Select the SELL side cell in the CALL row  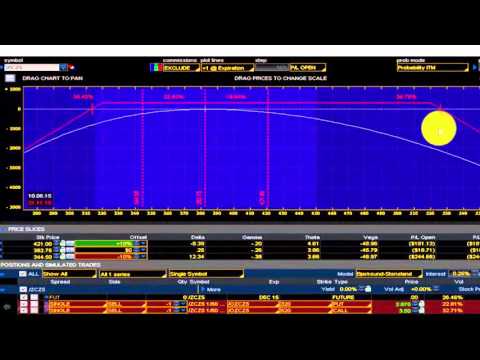coord(126,310)
